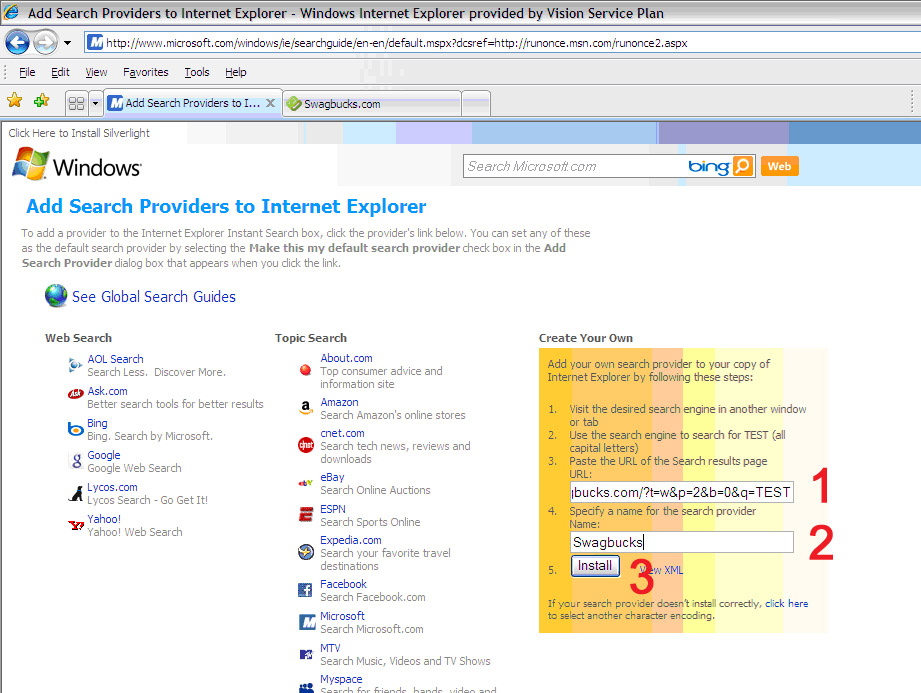Open See Global Search Guides link
Screen dimensions: 921x693
tap(154, 297)
